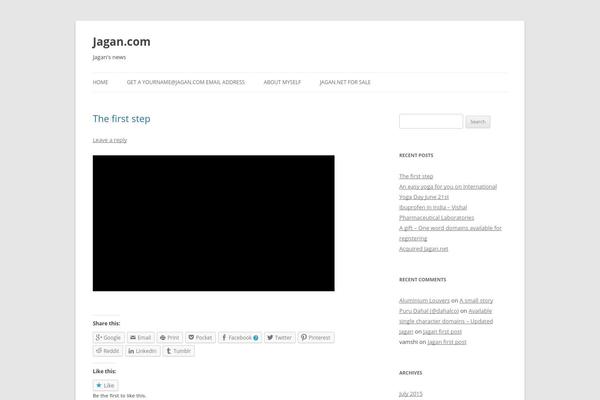Pin this post on Pinterest
The image size is (600, 400).
(316, 338)
